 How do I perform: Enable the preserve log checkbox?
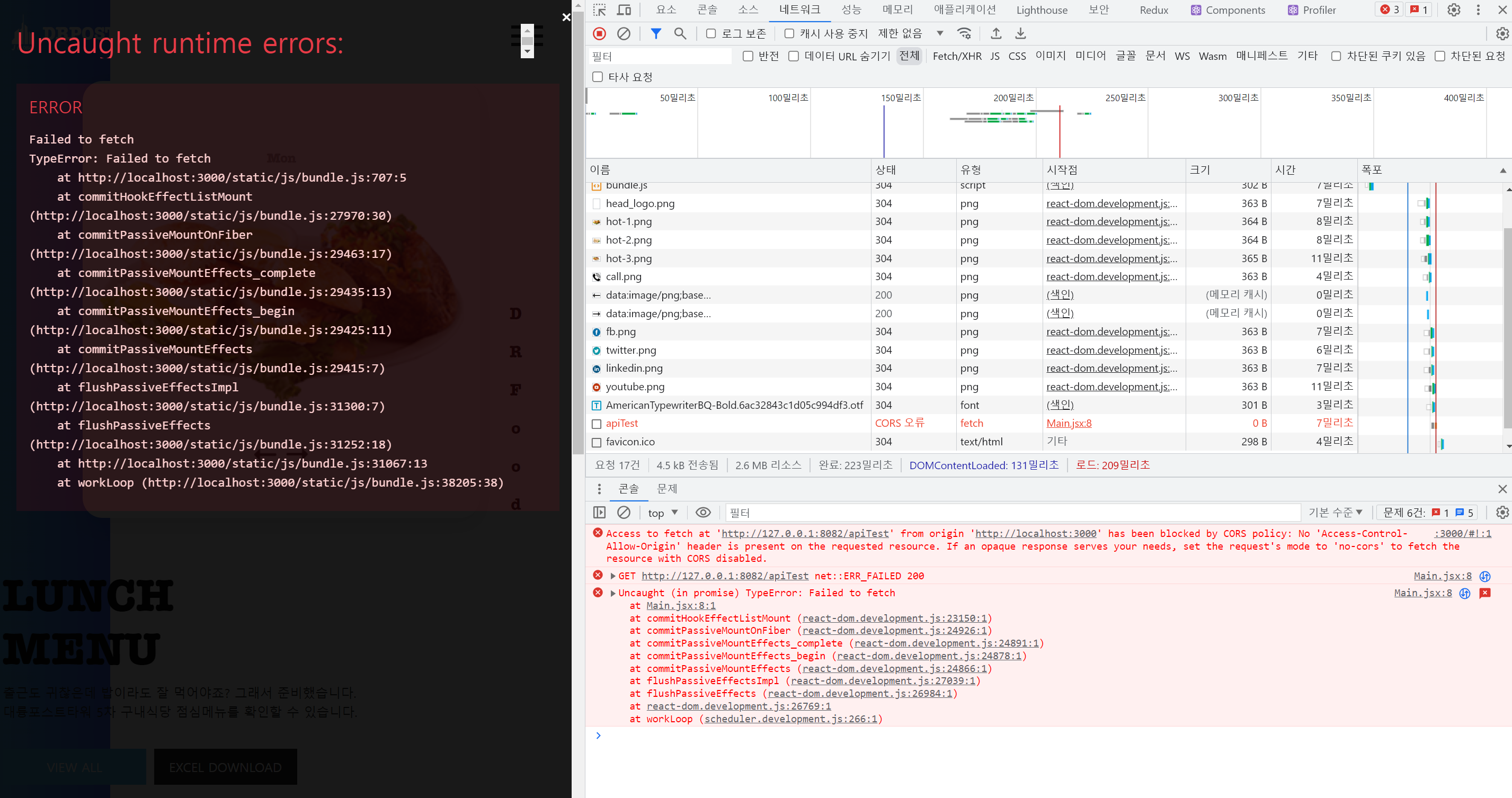pyautogui.click(x=711, y=34)
